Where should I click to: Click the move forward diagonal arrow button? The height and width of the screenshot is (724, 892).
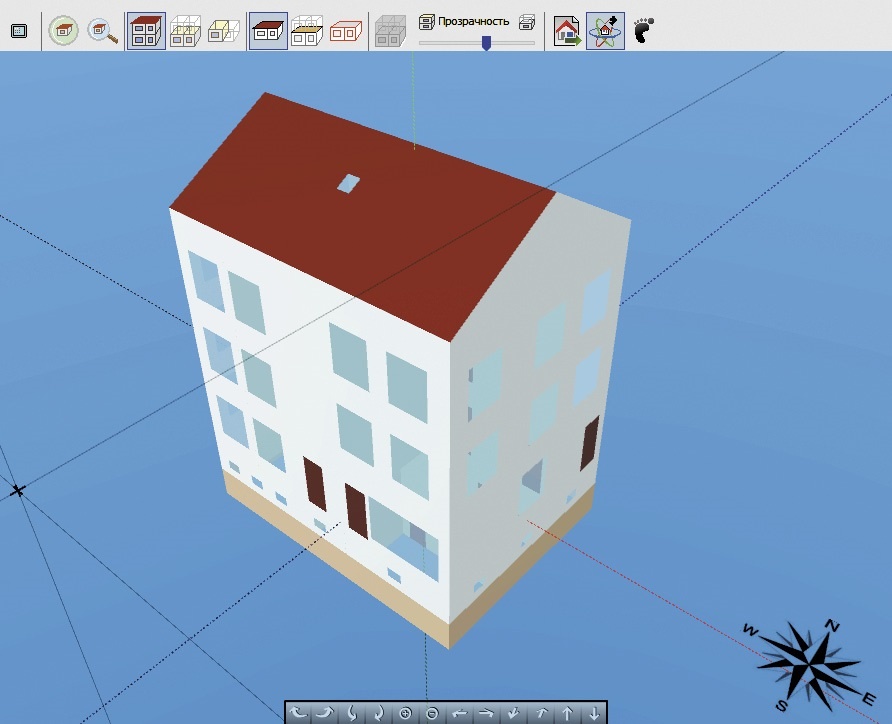pyautogui.click(x=540, y=713)
